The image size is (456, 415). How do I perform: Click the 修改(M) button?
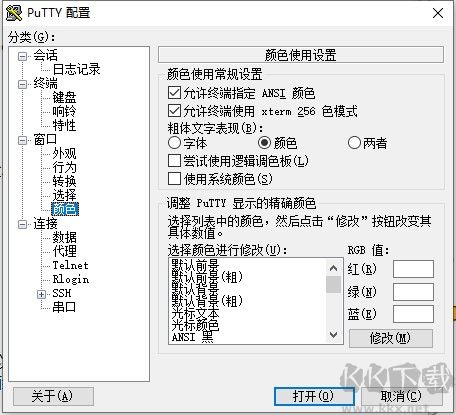point(391,338)
